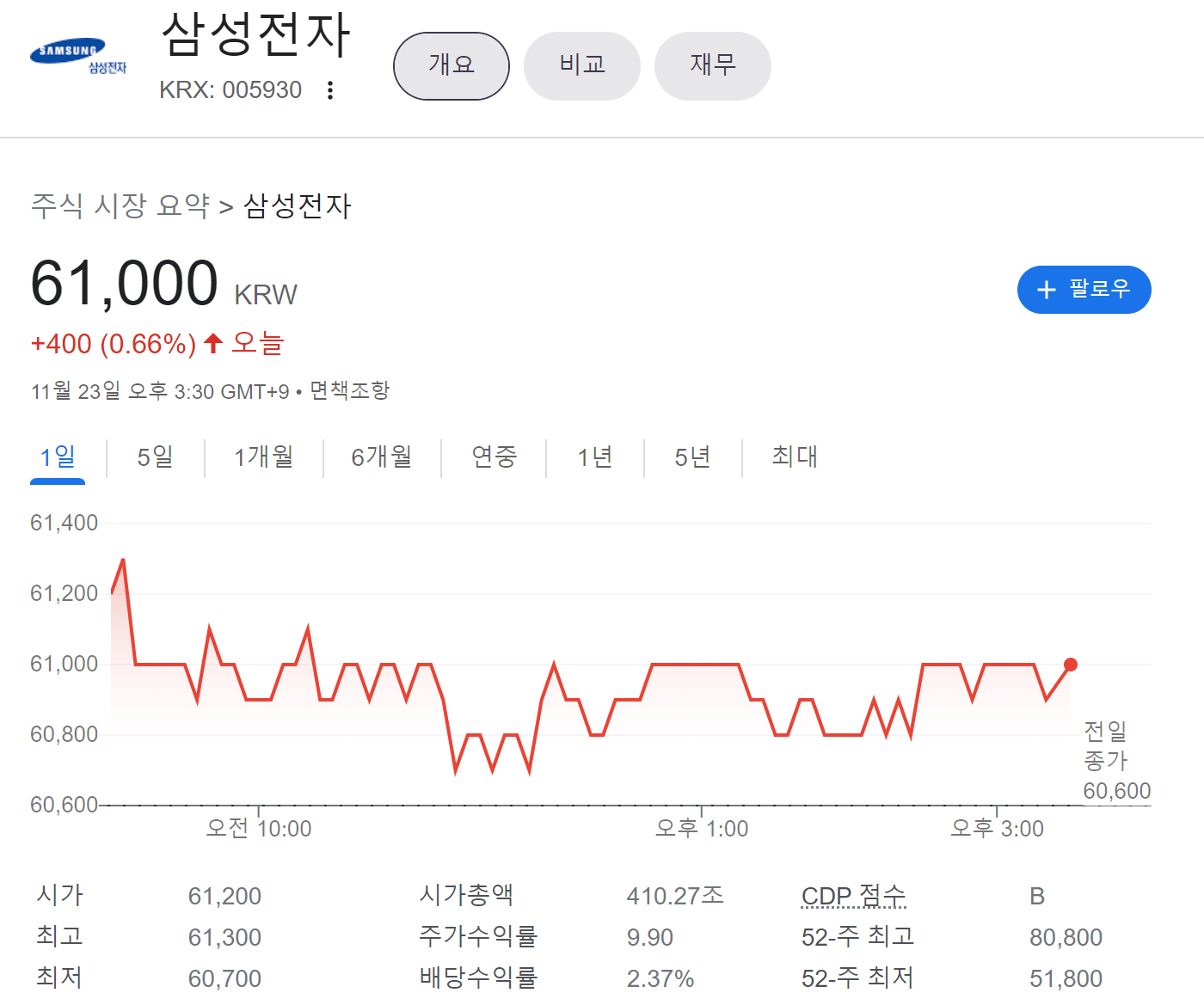Viewport: 1204px width, 999px height.
Task: Click the 시가총액 label
Action: 466,895
